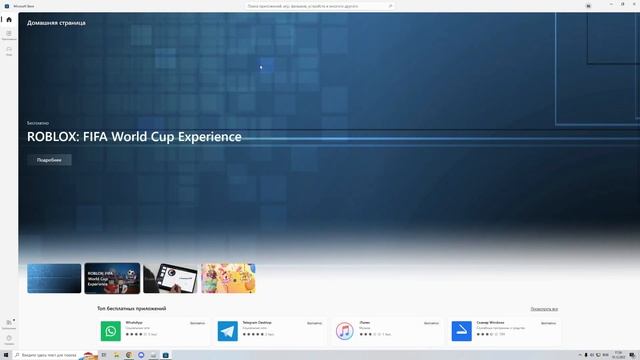Open the iTunes app icon

click(344, 331)
